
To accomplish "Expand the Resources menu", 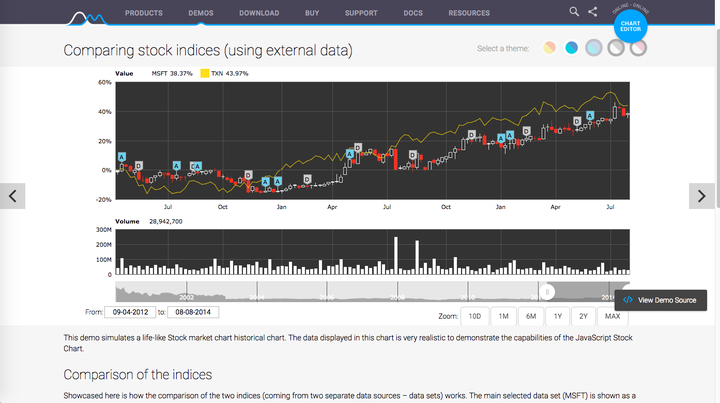I will (x=469, y=13).
